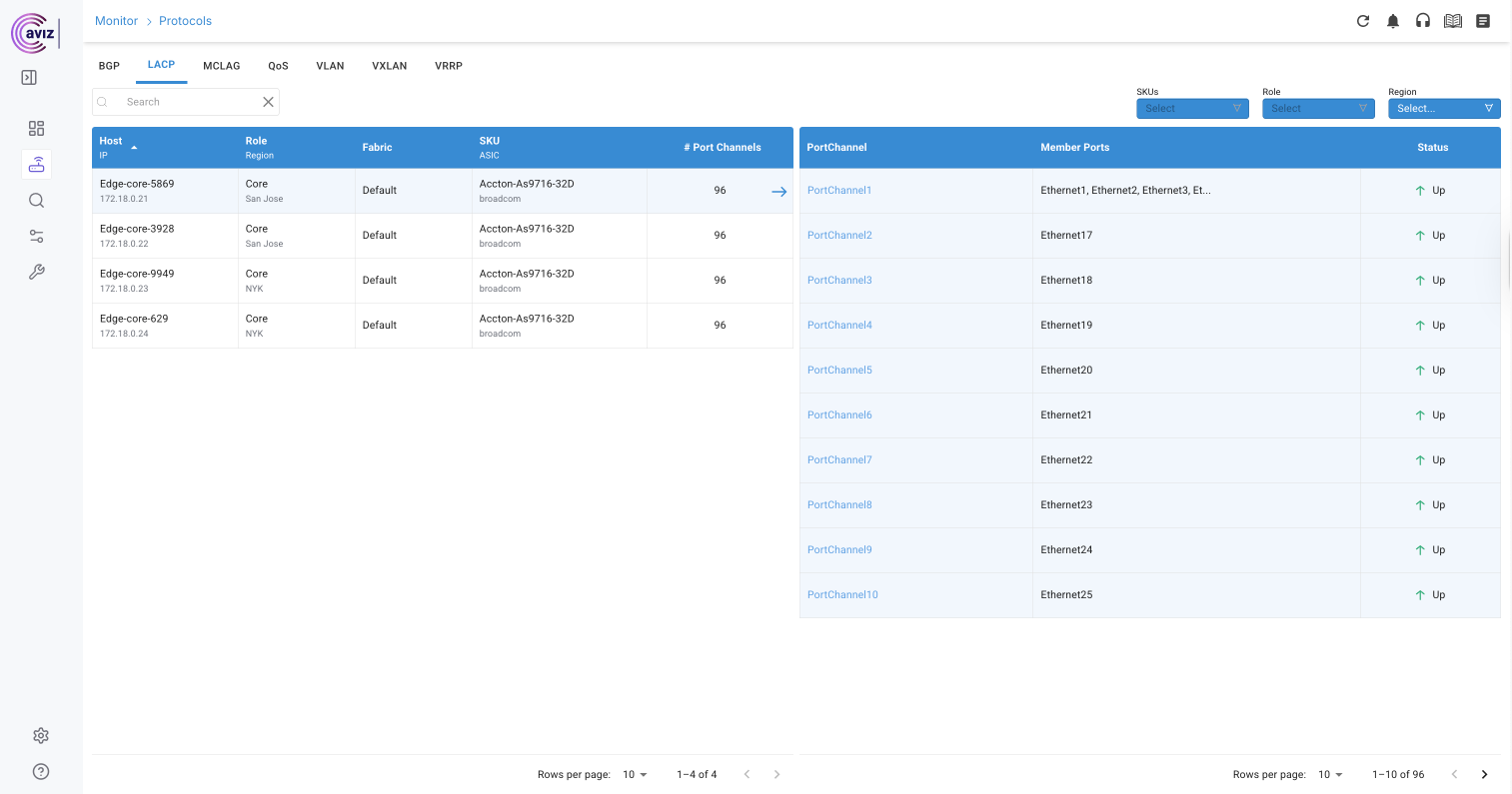Click the refresh icon in top bar
The image size is (1512, 794).
tap(1362, 21)
